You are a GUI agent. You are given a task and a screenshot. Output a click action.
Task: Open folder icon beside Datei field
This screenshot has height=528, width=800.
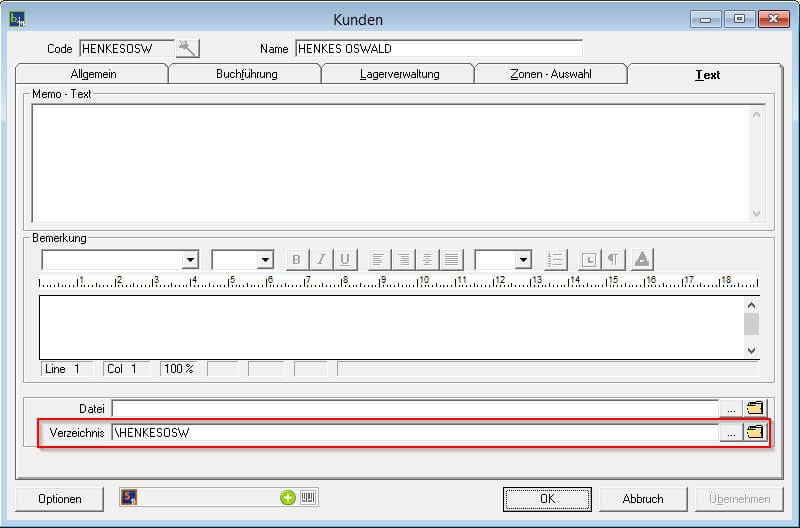755,408
